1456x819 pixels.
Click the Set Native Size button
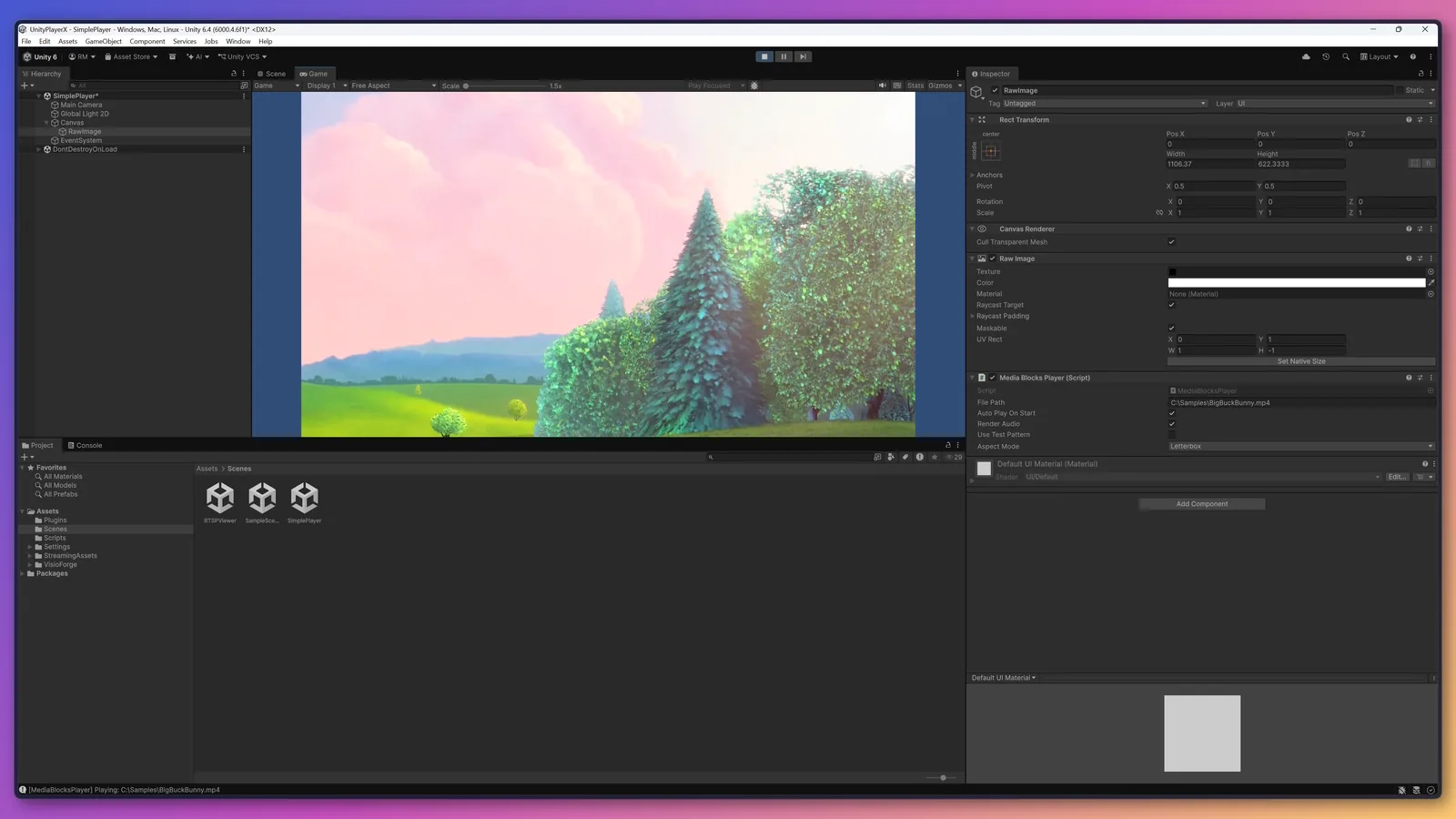pos(1301,361)
